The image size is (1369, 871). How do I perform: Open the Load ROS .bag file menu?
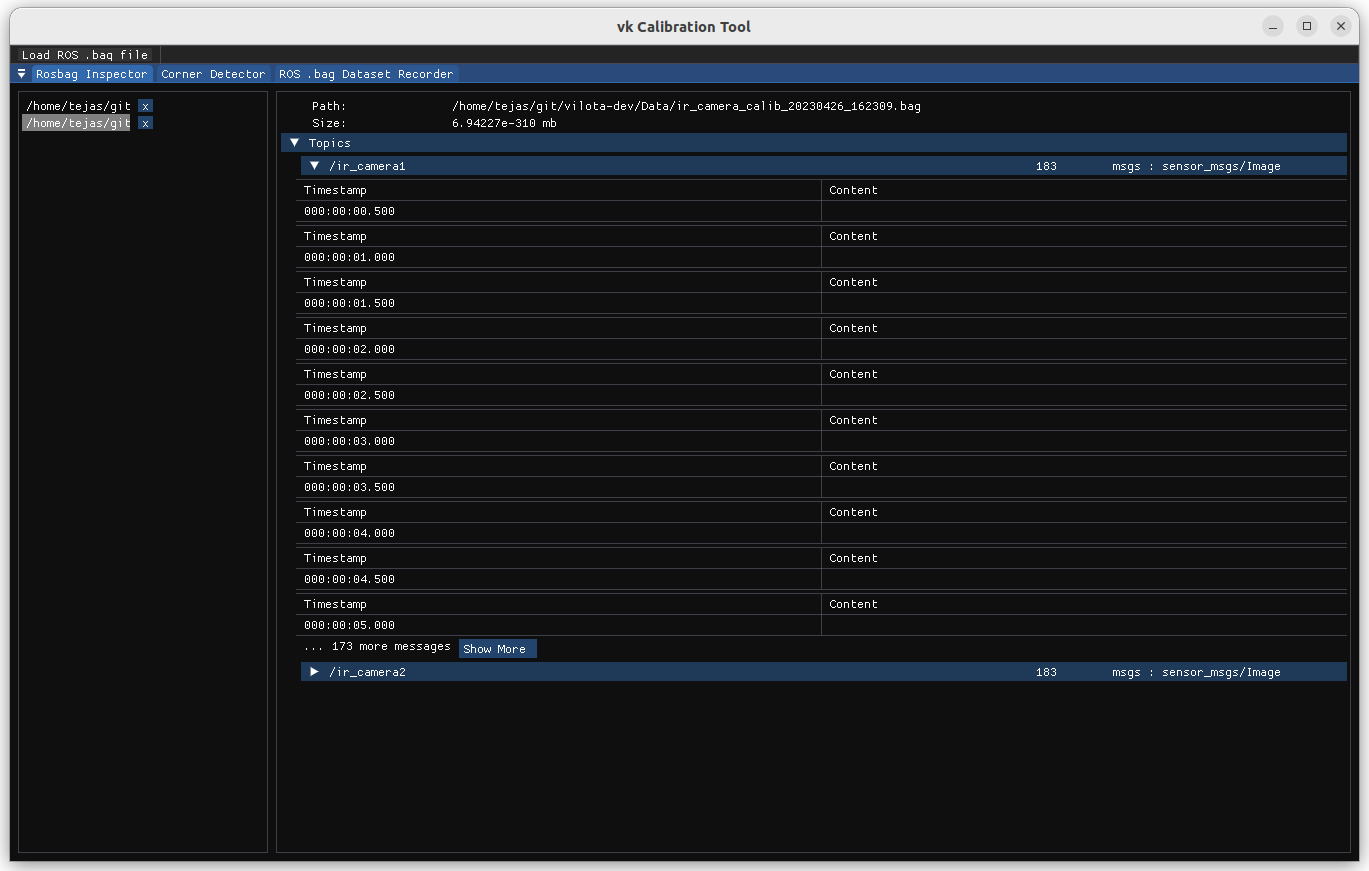point(85,55)
